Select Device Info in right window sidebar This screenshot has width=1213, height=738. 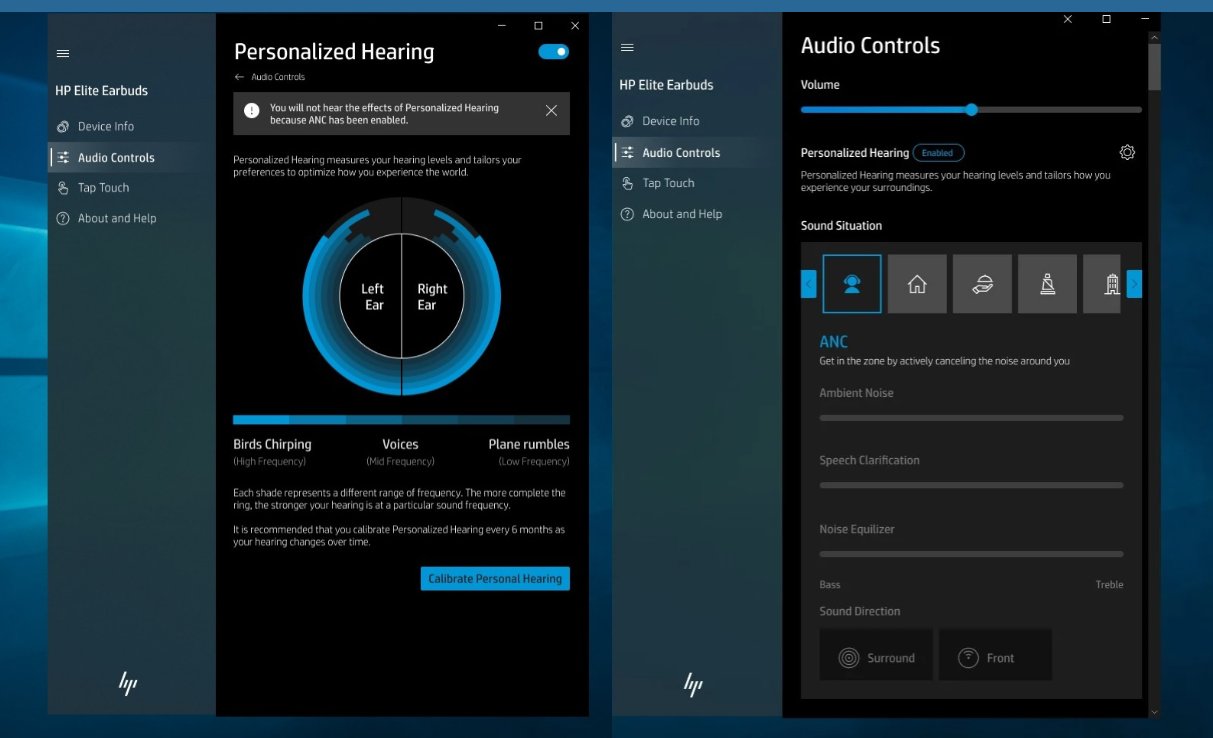point(696,121)
